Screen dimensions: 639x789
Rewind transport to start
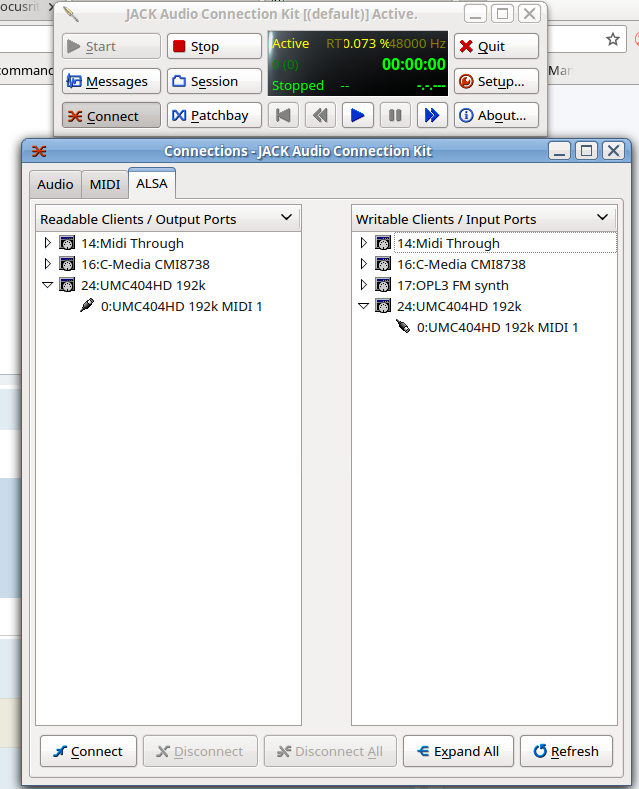[283, 116]
